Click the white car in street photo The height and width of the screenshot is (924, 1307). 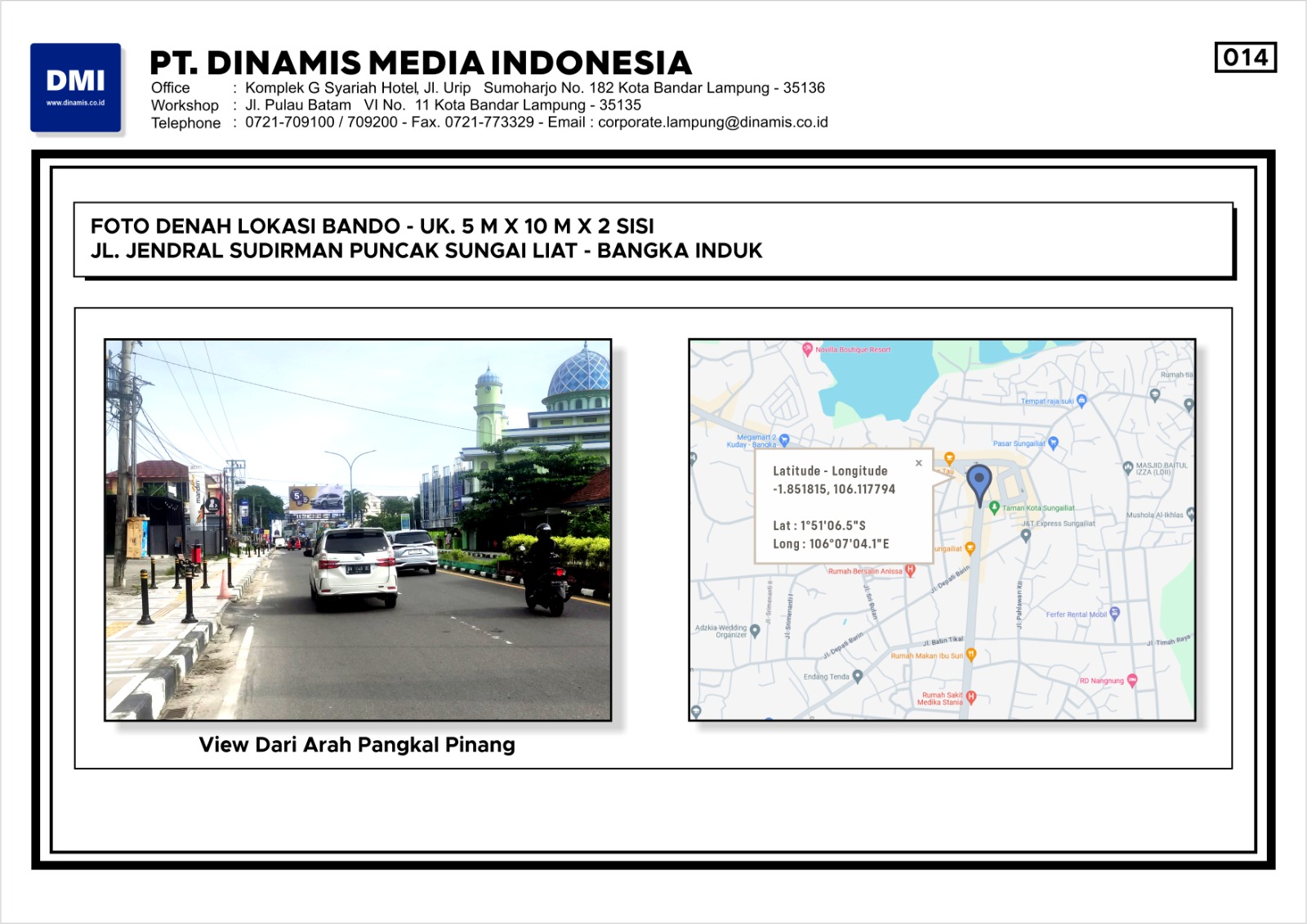tap(354, 569)
